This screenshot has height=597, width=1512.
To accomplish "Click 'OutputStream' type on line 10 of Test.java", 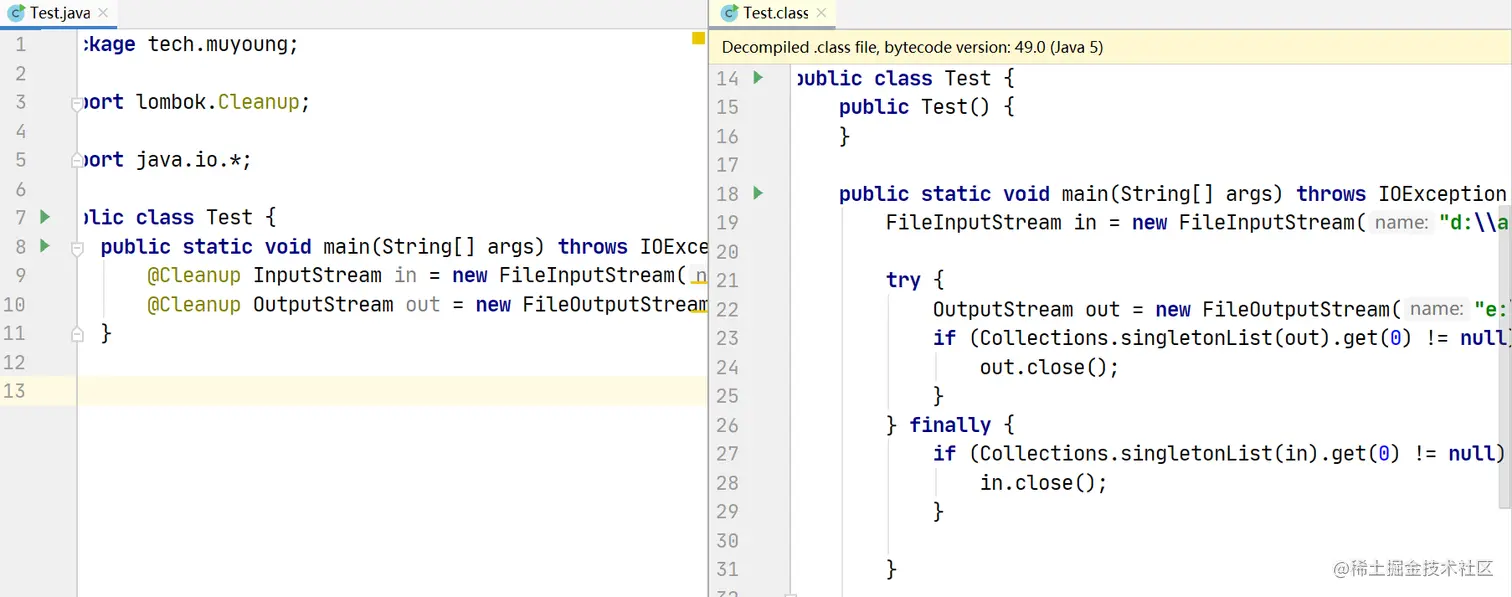I will [x=323, y=304].
